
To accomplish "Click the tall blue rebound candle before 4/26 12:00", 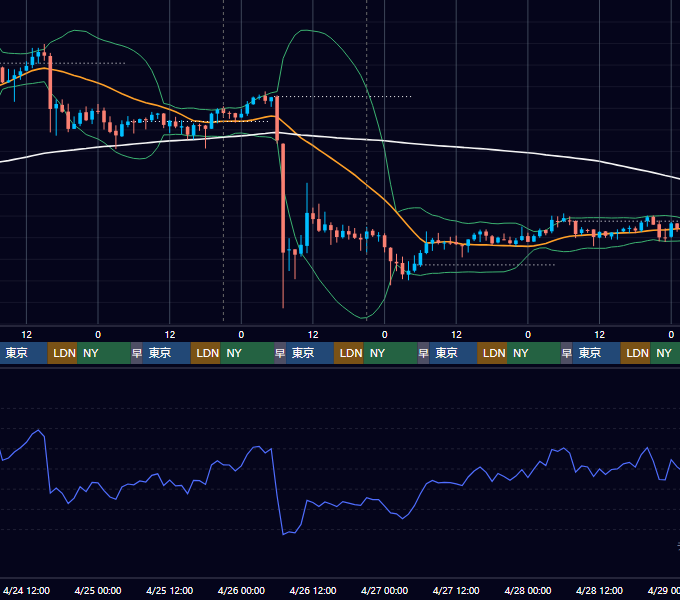I will [307, 229].
